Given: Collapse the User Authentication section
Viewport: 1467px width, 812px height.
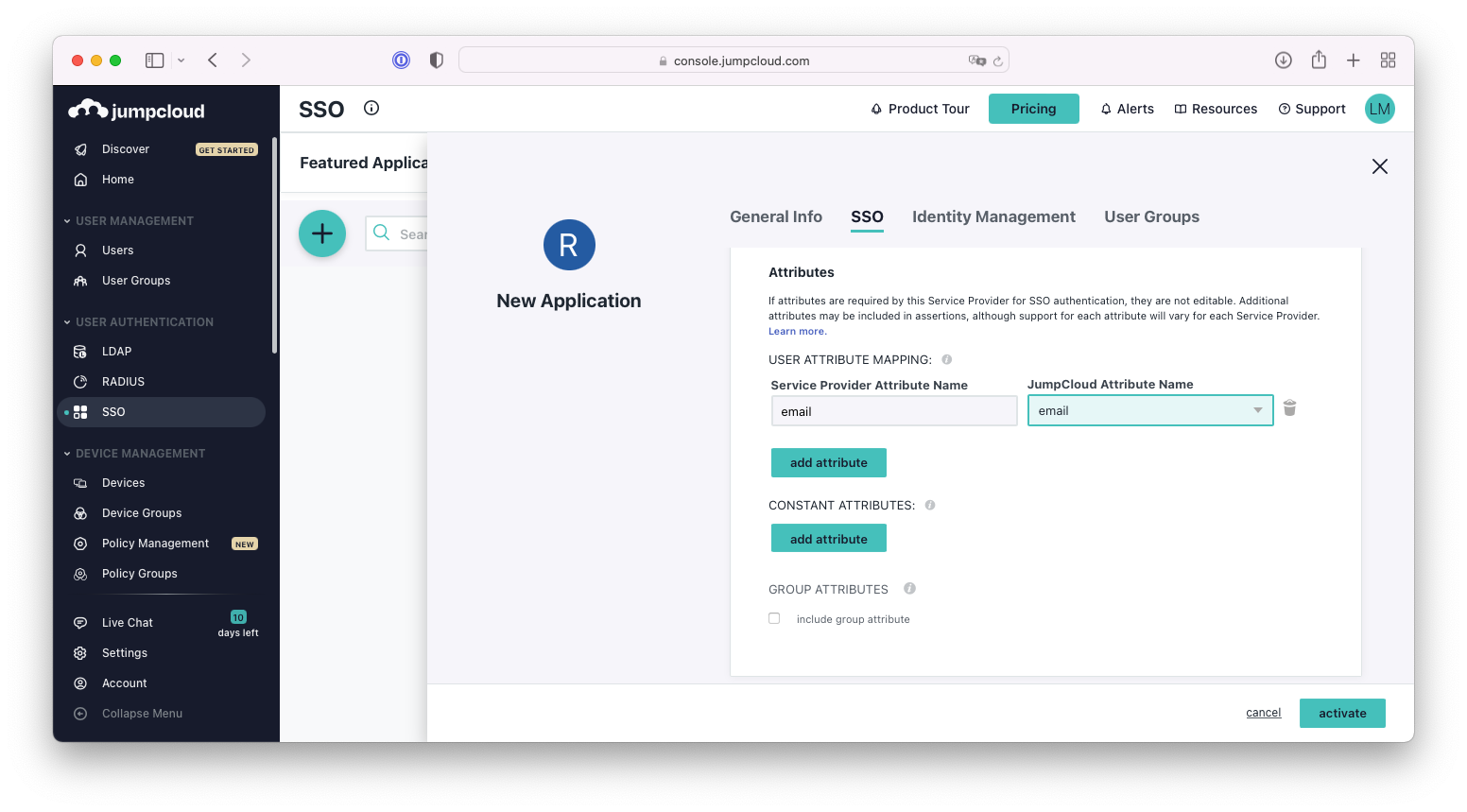Looking at the screenshot, I should pos(67,322).
